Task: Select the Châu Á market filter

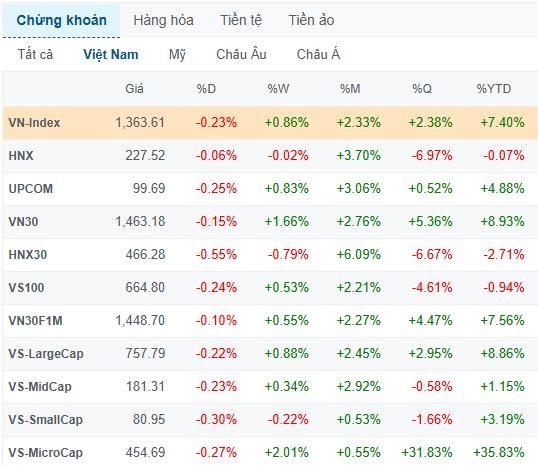Action: point(318,55)
